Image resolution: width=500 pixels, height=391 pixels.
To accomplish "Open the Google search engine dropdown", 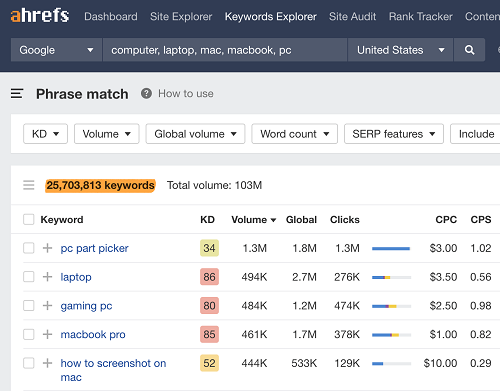I will 56,50.
